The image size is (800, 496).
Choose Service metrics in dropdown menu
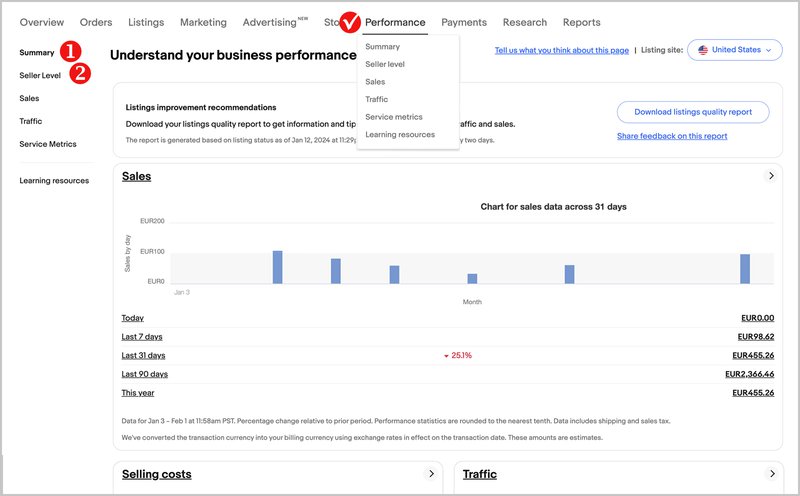(394, 117)
